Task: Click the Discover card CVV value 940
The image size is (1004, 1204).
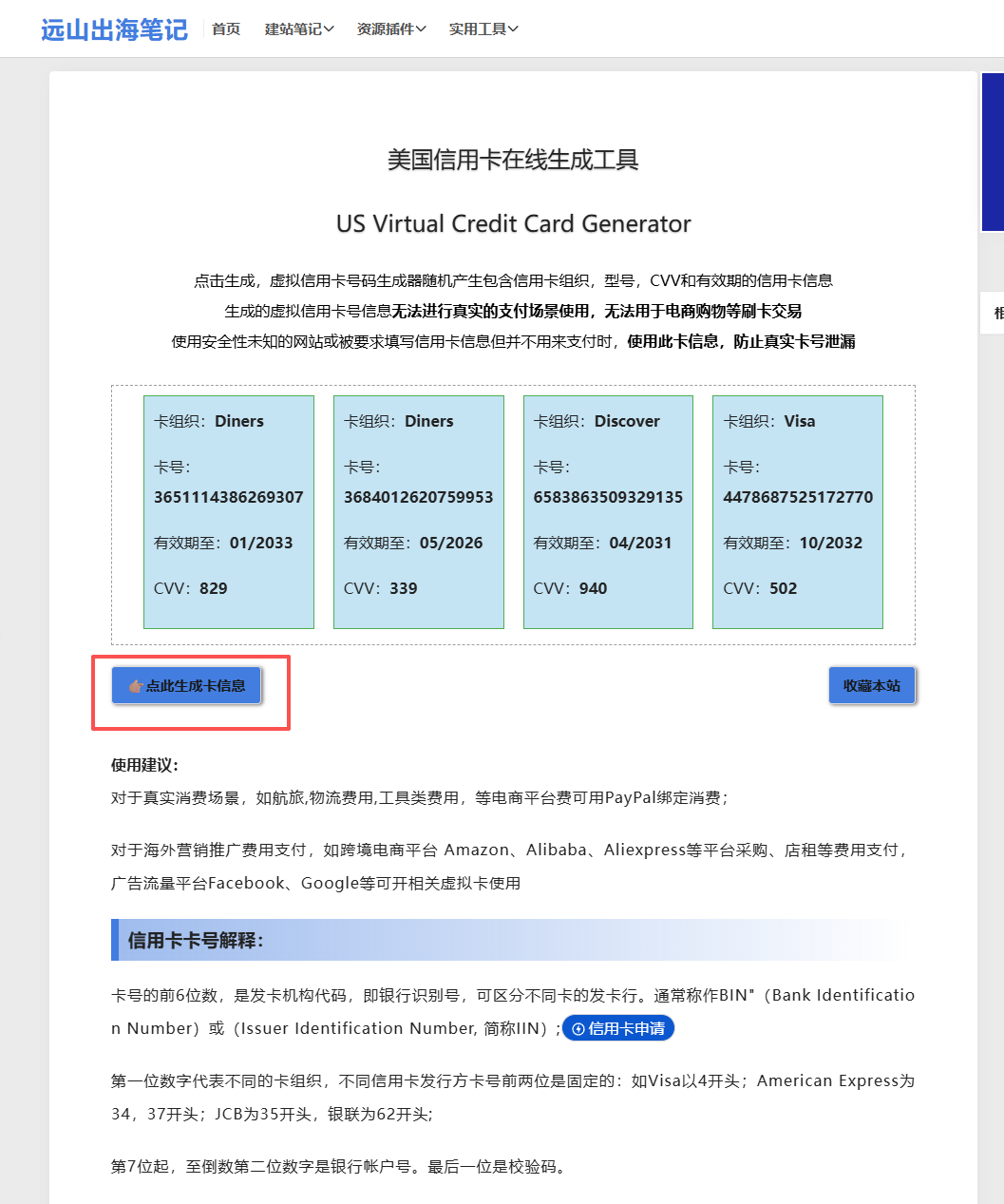Action: coord(593,588)
